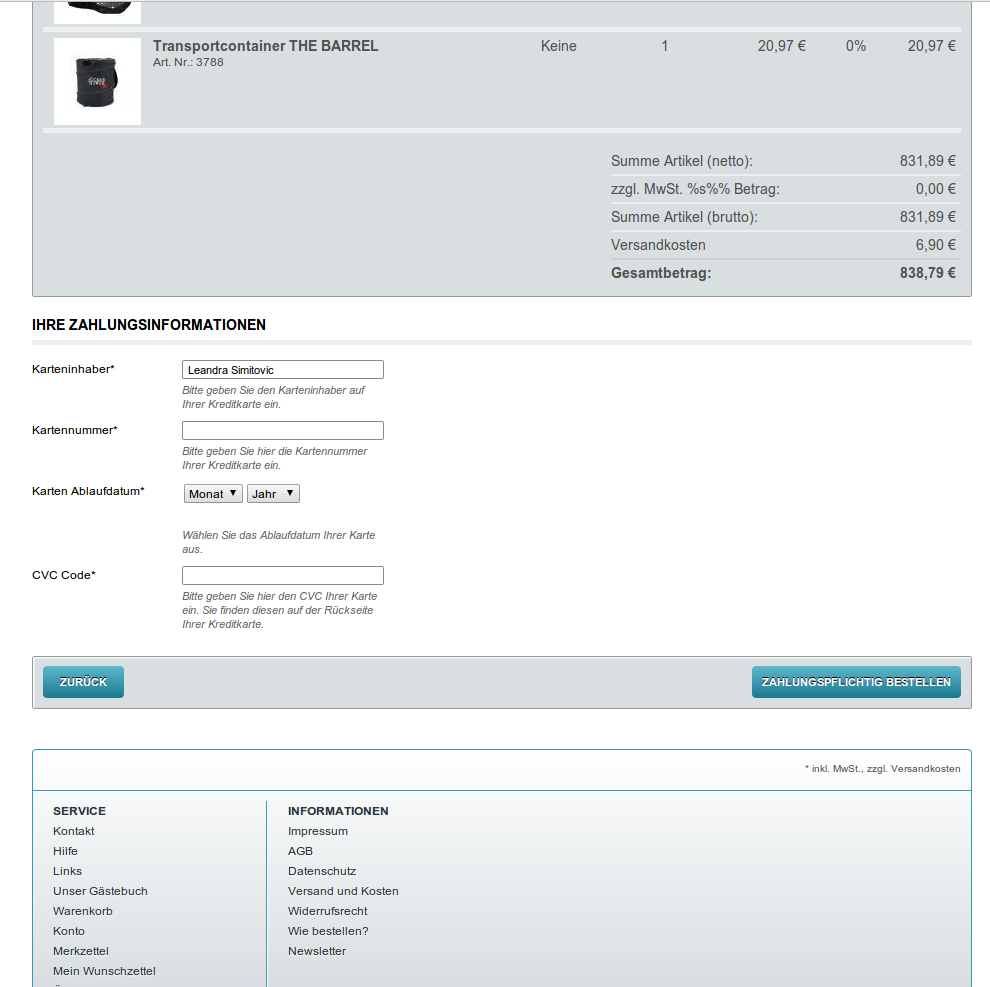Focus the Kartennummer input field

pos(282,431)
